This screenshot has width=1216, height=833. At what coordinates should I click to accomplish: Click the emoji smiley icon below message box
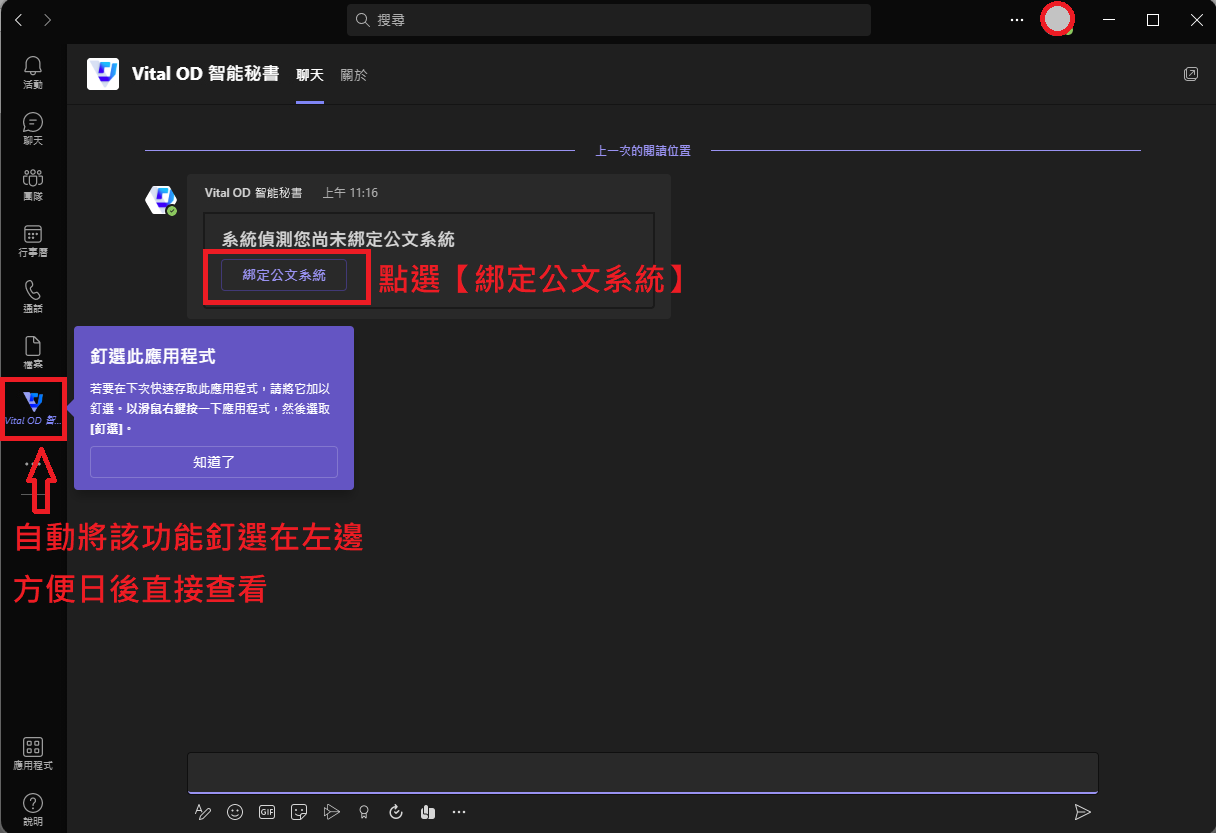pyautogui.click(x=235, y=812)
